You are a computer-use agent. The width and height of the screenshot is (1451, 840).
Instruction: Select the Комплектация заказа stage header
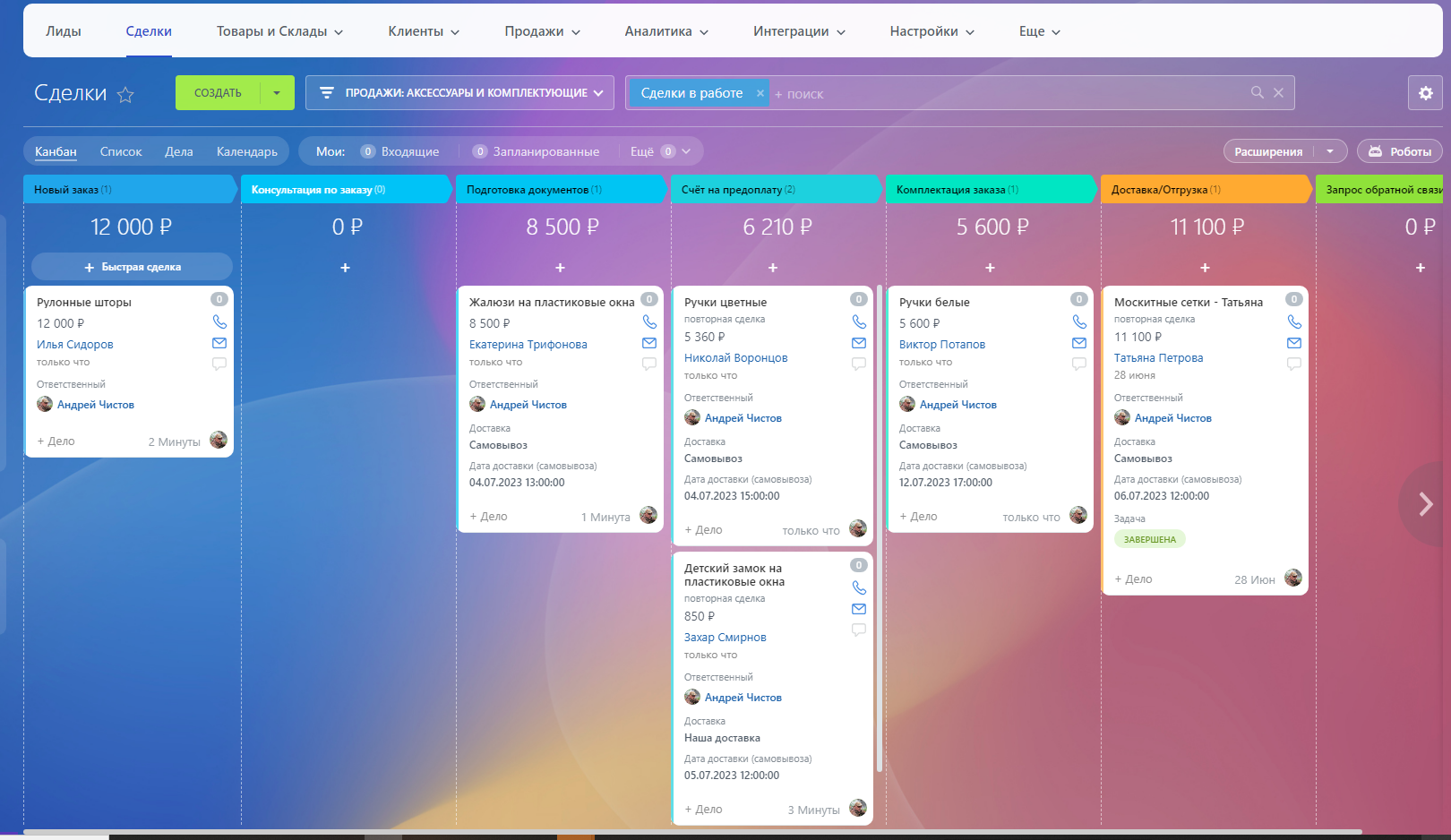(x=992, y=189)
